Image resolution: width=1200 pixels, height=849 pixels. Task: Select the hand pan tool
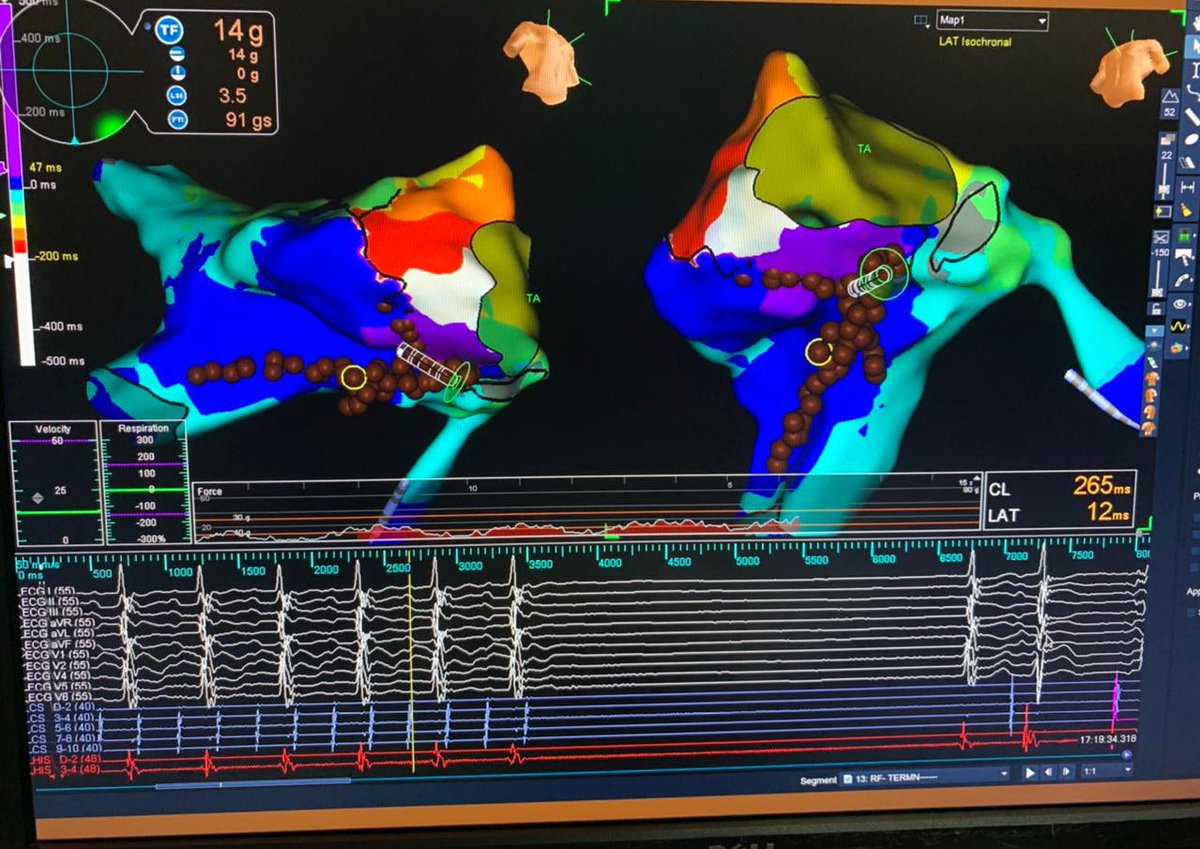(x=1196, y=21)
